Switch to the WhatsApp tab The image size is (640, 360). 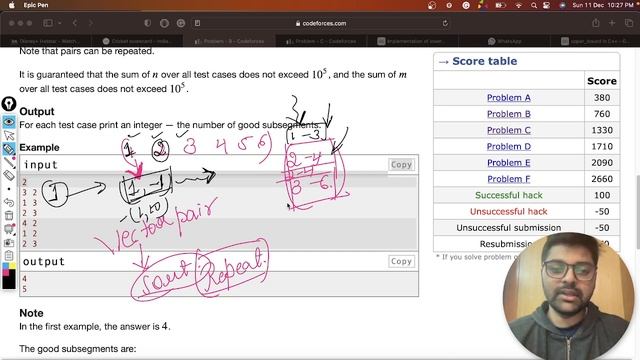(x=504, y=41)
